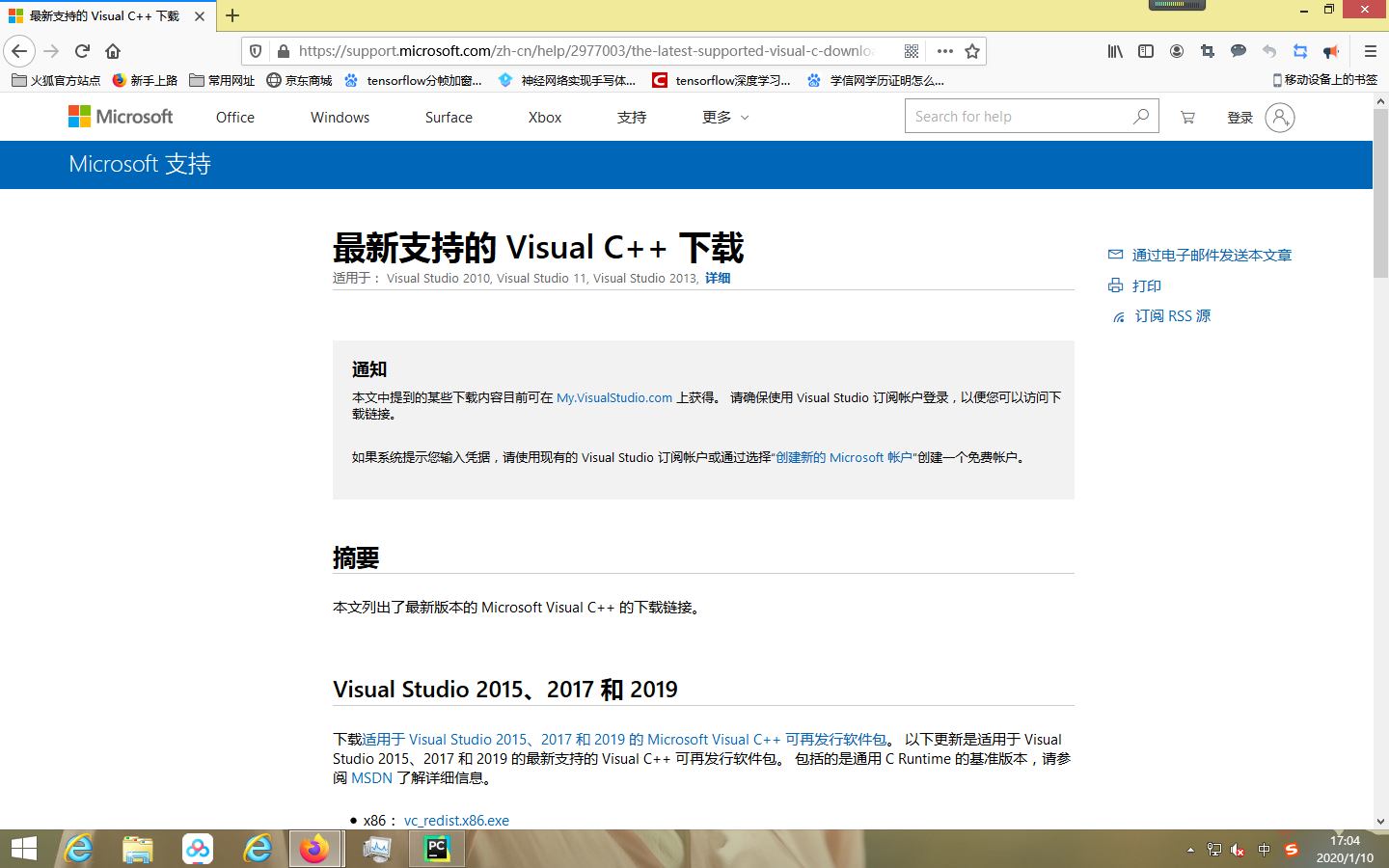Viewport: 1389px width, 868px height.
Task: Open the Windows menu item
Action: tap(340, 118)
